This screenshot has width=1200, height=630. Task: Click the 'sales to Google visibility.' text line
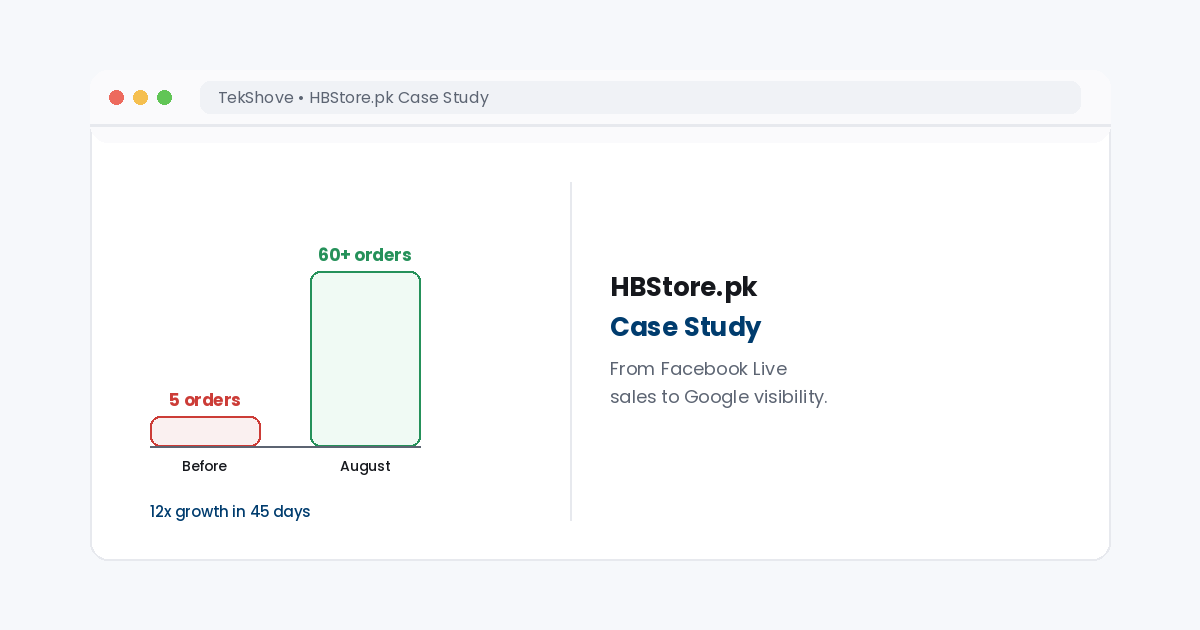718,397
